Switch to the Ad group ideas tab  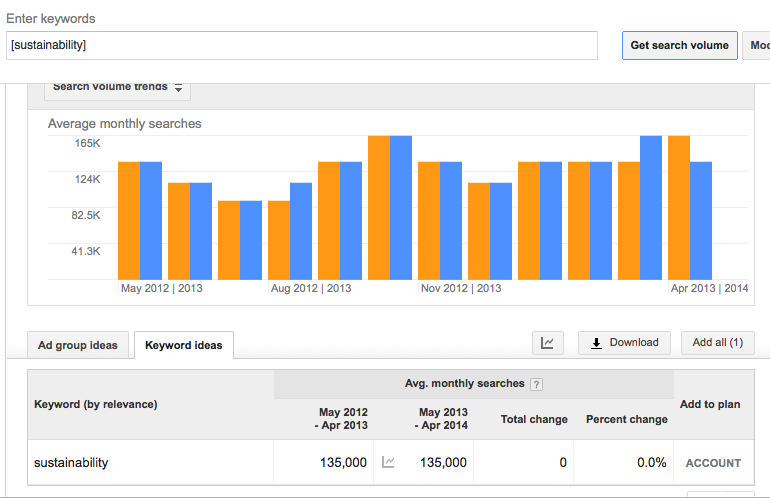(78, 345)
